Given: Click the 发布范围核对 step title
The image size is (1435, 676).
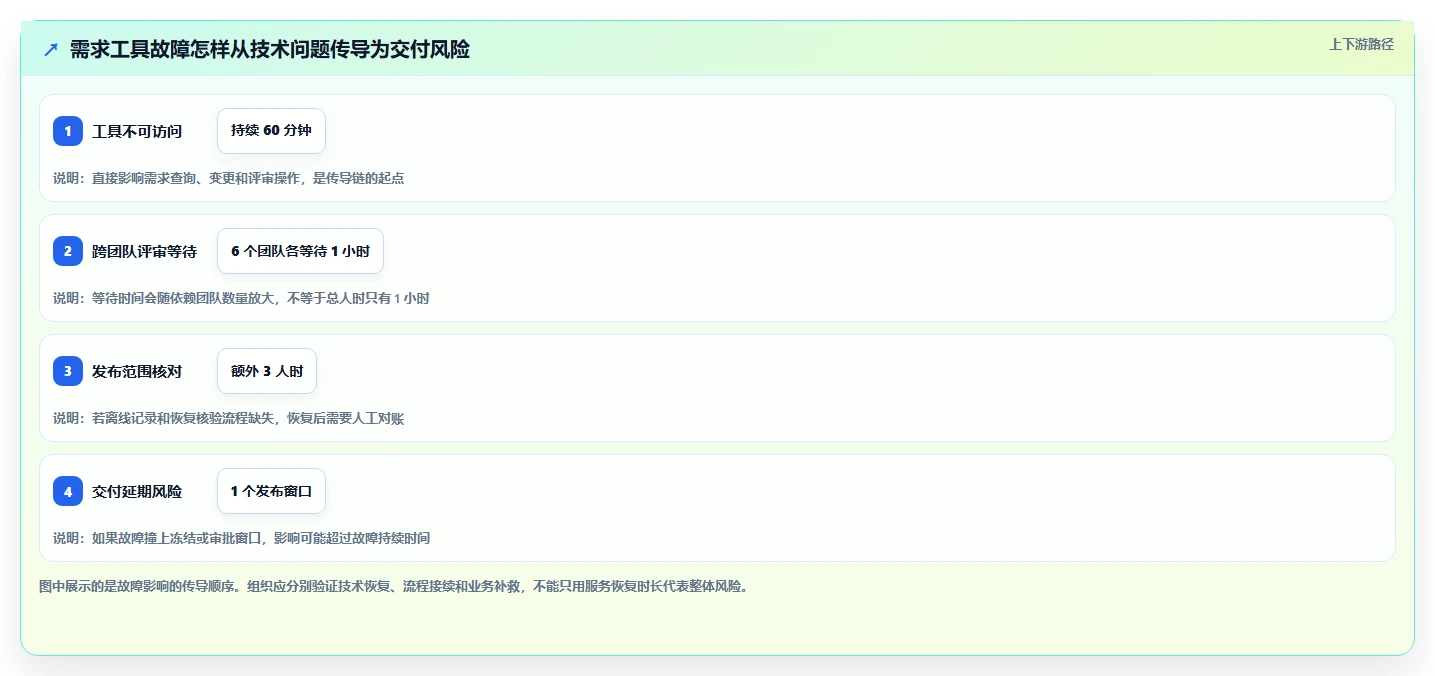Looking at the screenshot, I should tap(137, 371).
